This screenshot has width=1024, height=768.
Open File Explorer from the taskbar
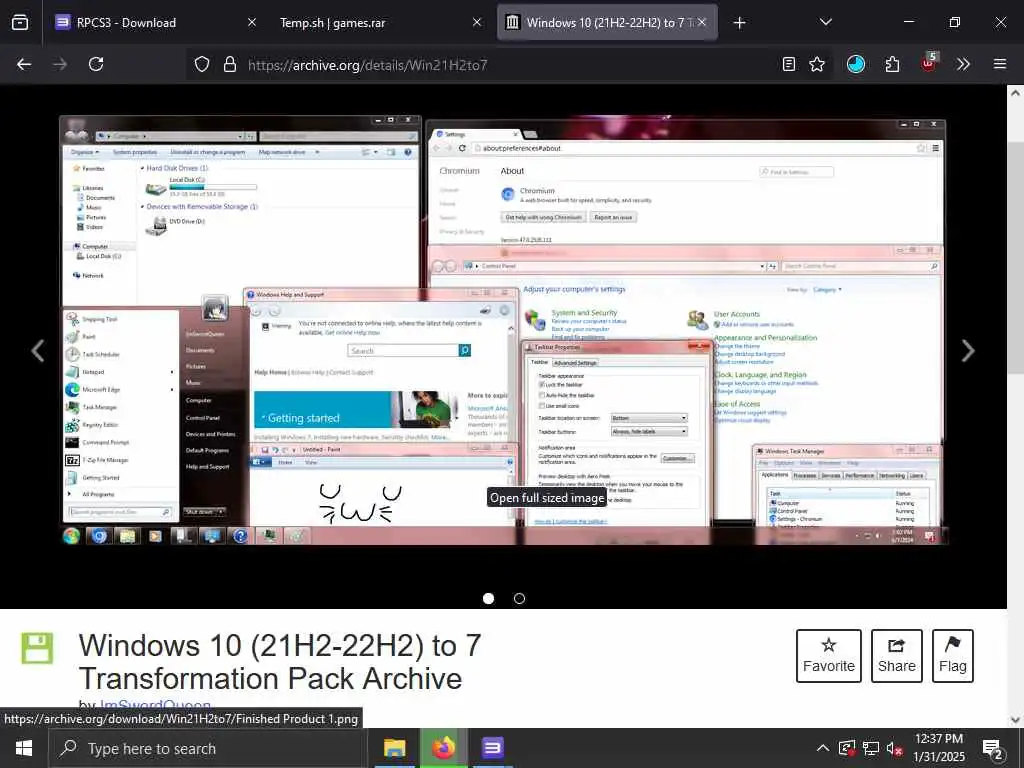(x=394, y=748)
